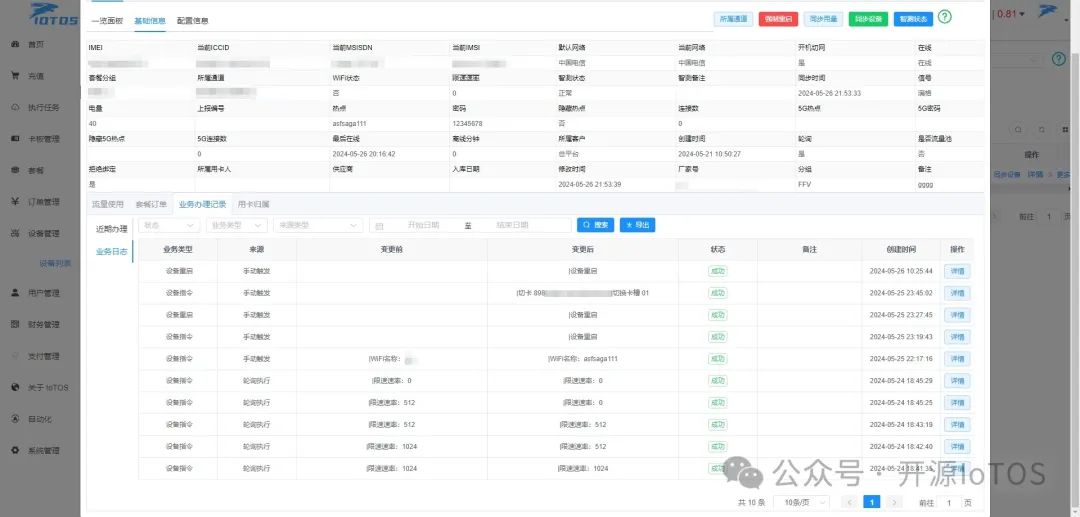Click background page search magnifier icon
Viewport: 1080px width, 517px height.
[1019, 129]
